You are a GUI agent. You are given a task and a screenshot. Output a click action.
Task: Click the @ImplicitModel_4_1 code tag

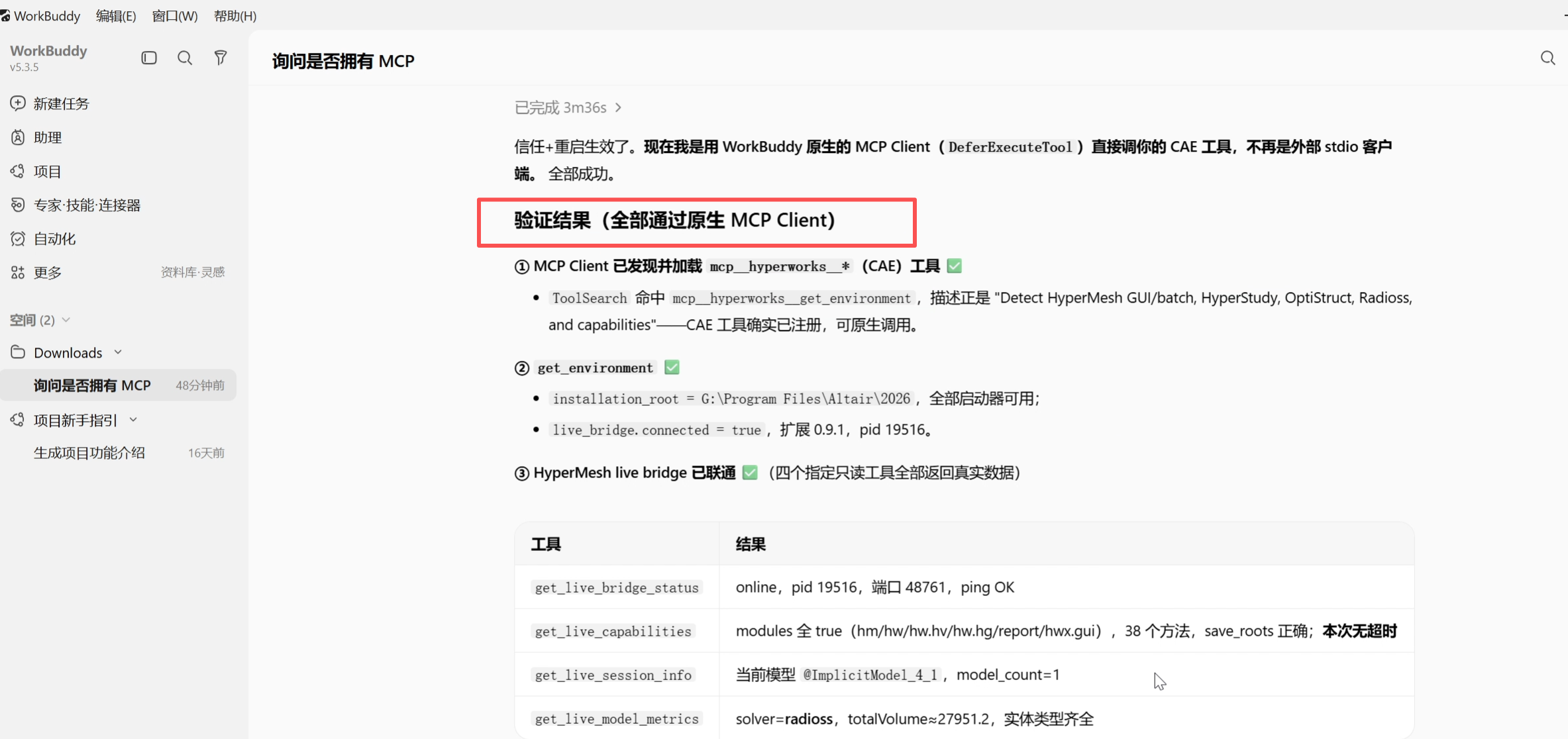click(x=870, y=675)
